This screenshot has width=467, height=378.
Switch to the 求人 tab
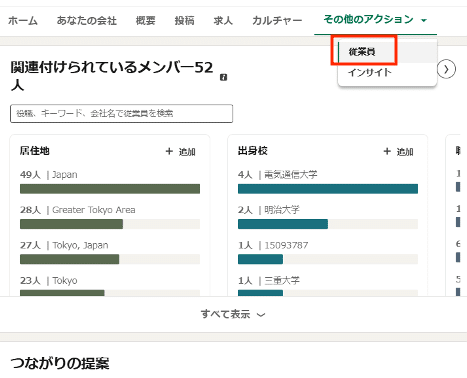[223, 21]
